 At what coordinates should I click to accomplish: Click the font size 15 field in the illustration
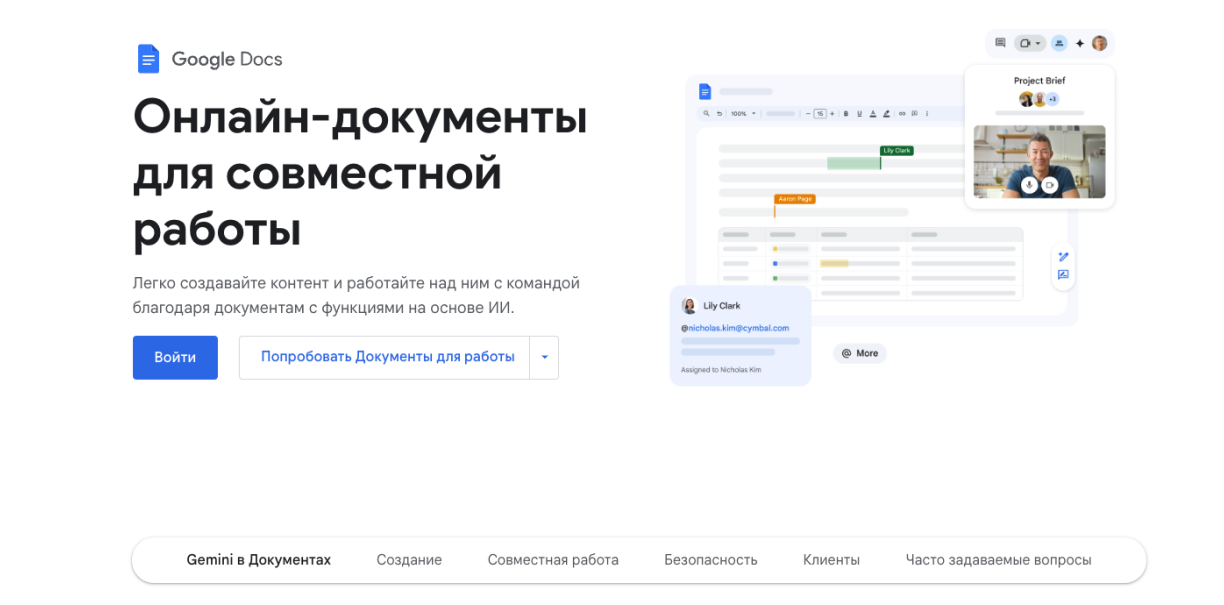(x=820, y=114)
